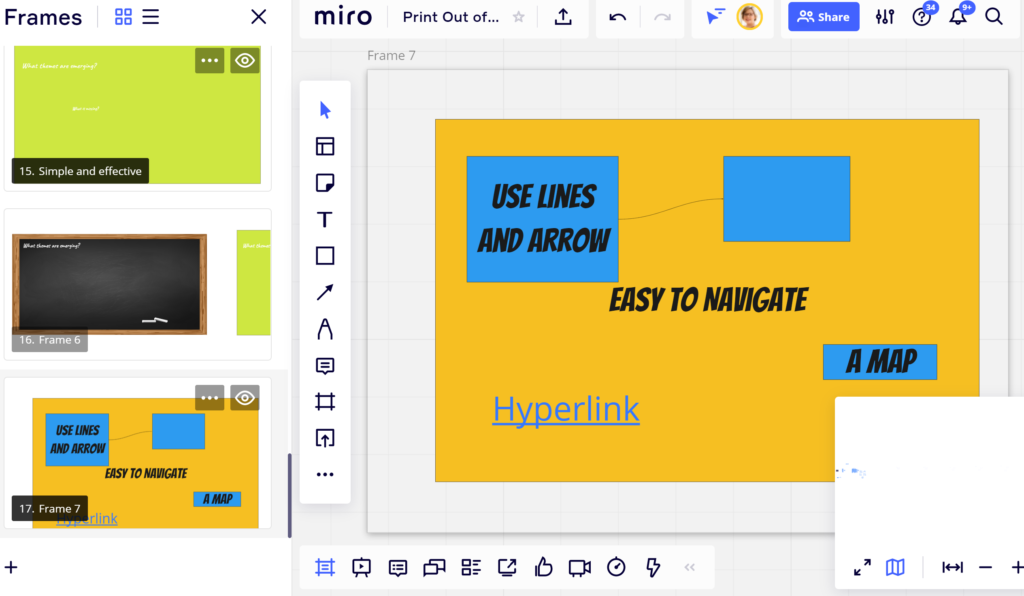Select USE LINES AND ARROW blue box
This screenshot has width=1024, height=596.
point(542,219)
